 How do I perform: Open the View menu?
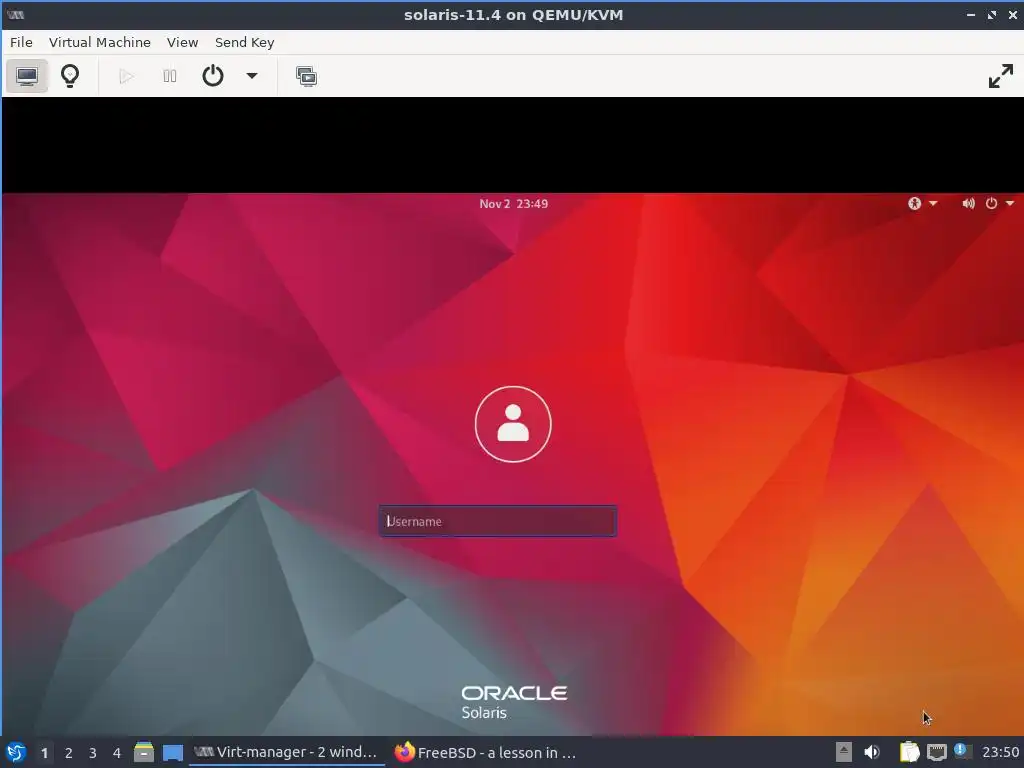pos(182,42)
